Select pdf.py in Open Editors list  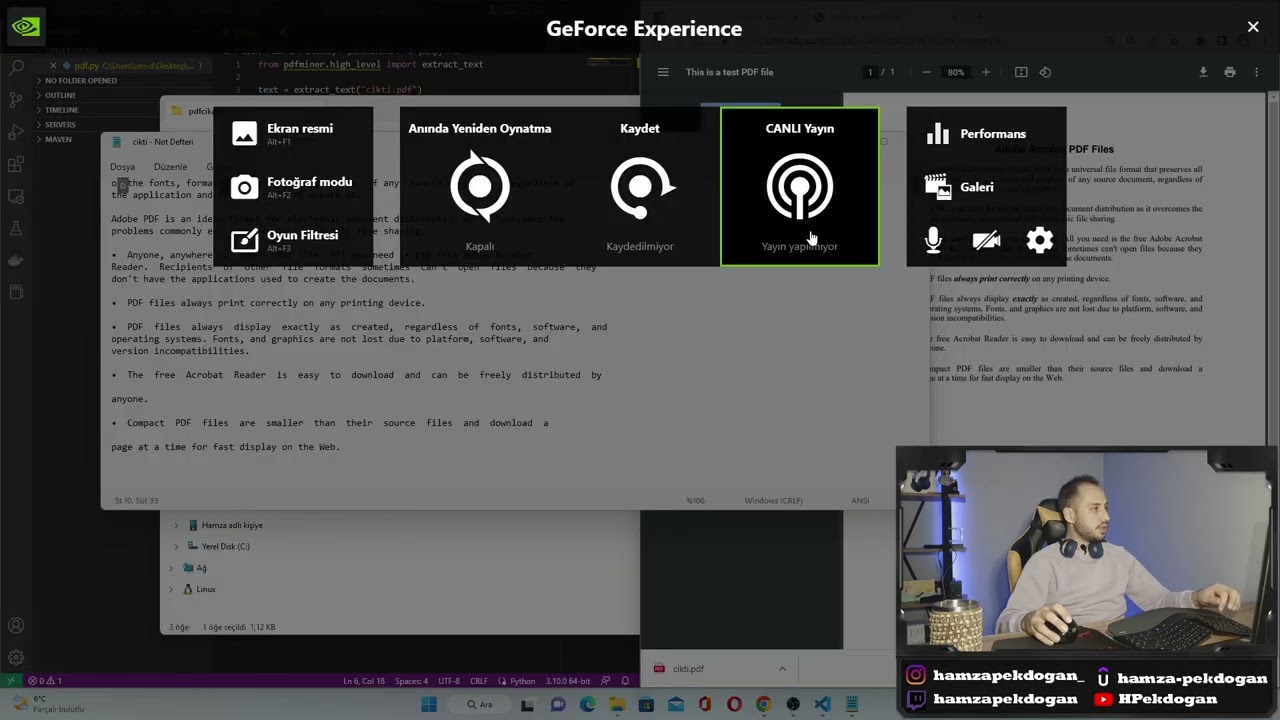[125, 65]
